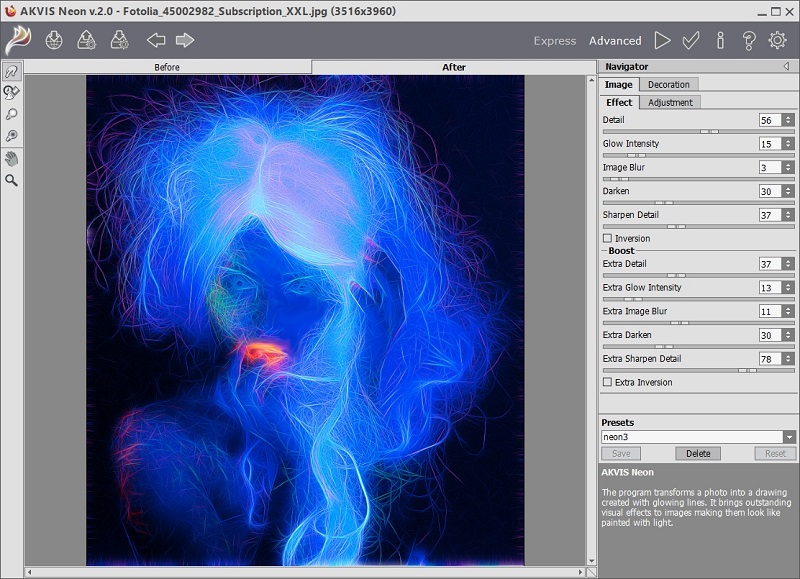Screen dimensions: 800x579
Task: Click the Image Blur spinner arrows
Action: click(x=788, y=167)
